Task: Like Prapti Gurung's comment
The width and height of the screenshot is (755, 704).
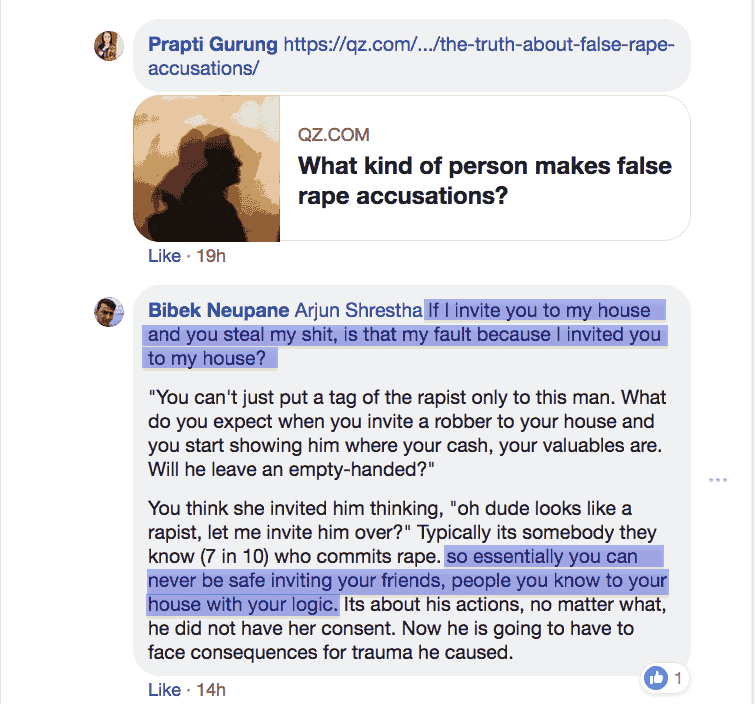Action: [164, 256]
